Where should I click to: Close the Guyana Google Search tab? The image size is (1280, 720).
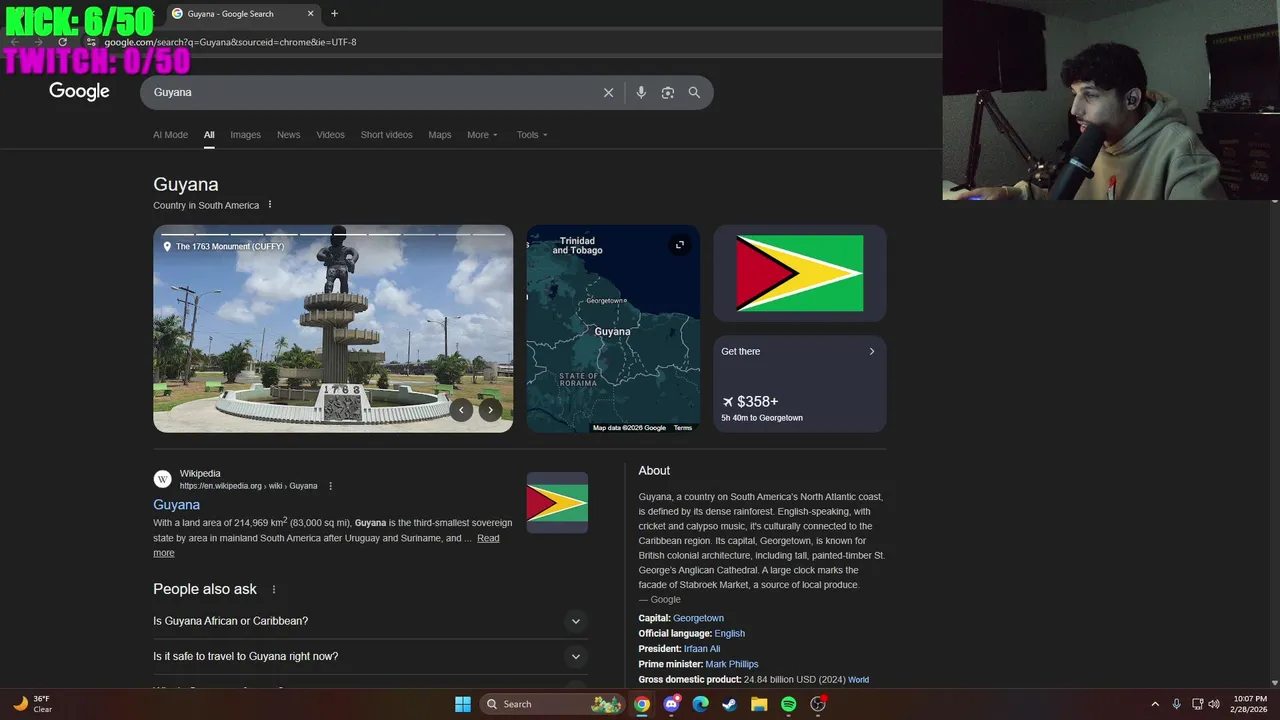point(310,14)
